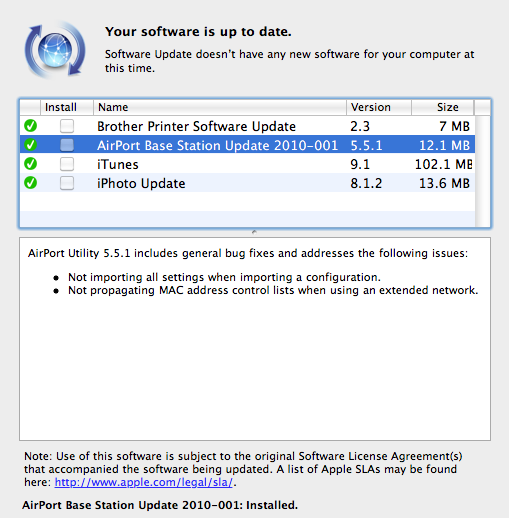Sort updates by Size column header

pos(443,107)
